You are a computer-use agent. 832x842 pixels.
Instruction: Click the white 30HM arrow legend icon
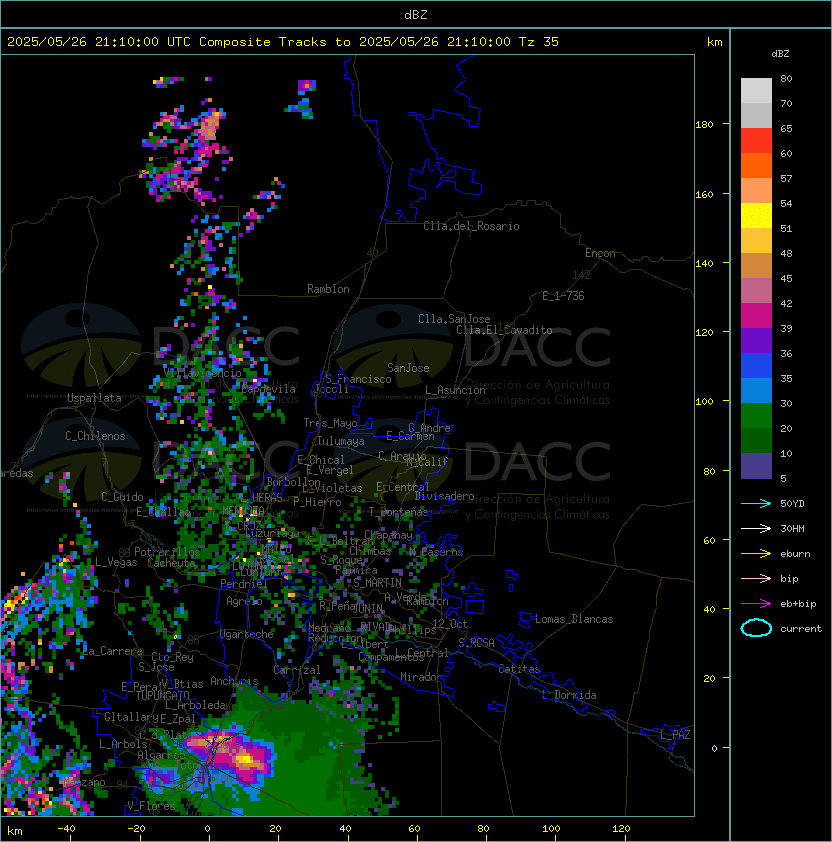tap(756, 528)
